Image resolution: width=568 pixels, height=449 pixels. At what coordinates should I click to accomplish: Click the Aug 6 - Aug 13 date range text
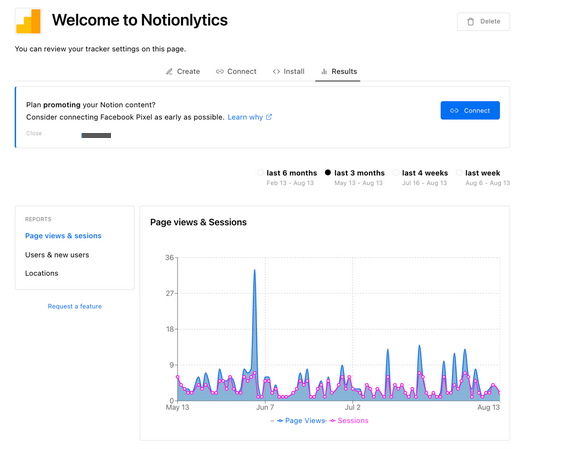[488, 183]
